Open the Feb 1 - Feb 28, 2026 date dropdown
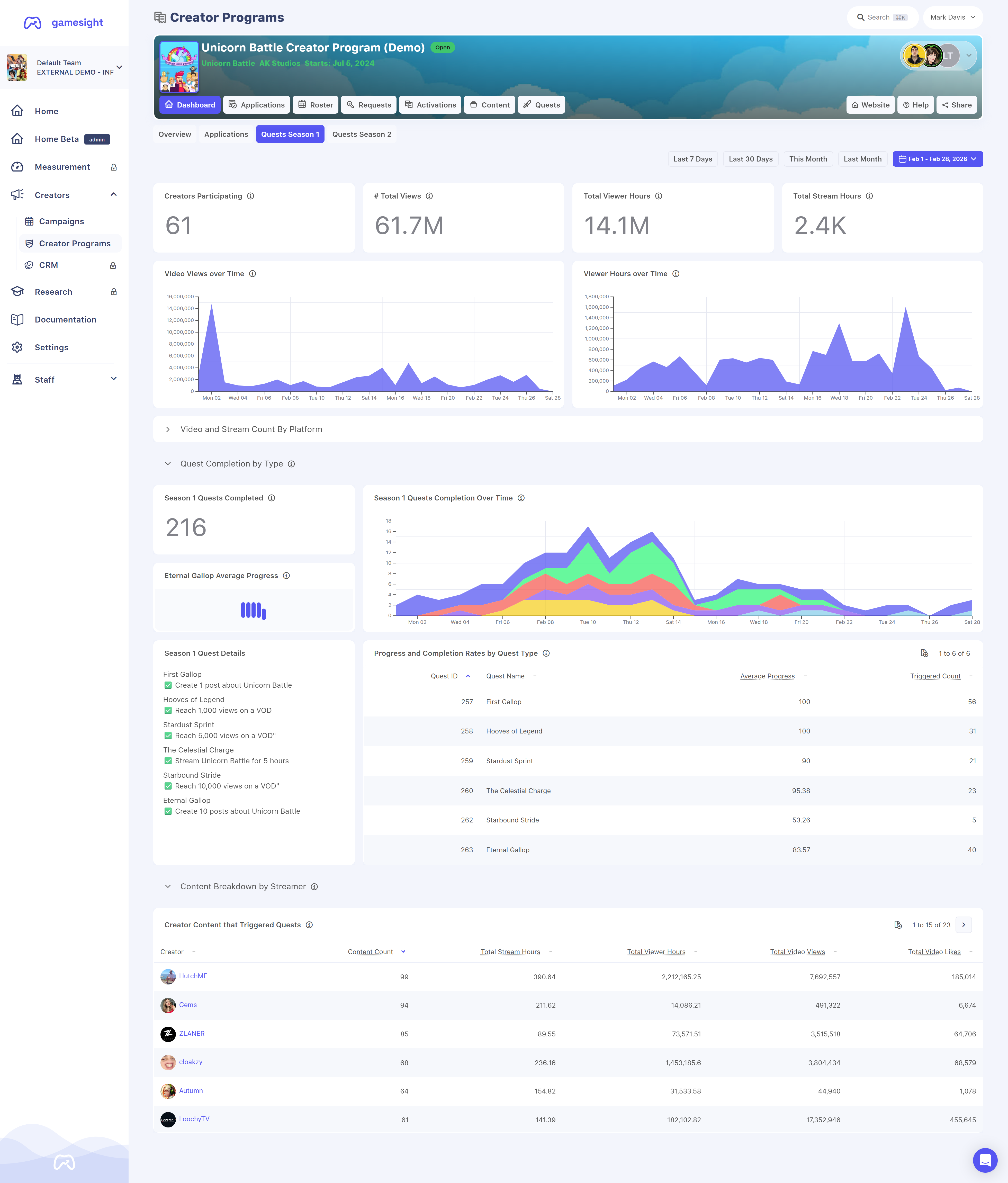The image size is (1008, 1183). [x=937, y=159]
